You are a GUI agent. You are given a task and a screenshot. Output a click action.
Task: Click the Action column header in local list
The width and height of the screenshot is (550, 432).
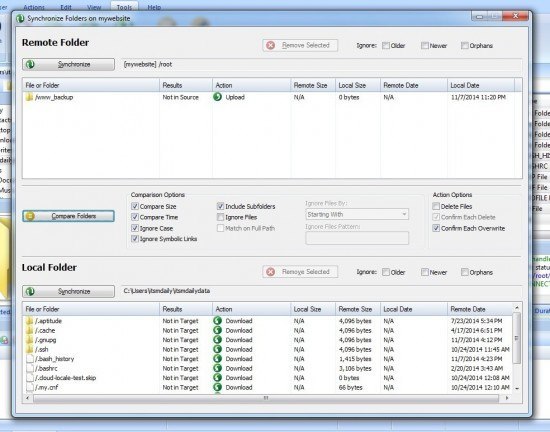[251, 309]
